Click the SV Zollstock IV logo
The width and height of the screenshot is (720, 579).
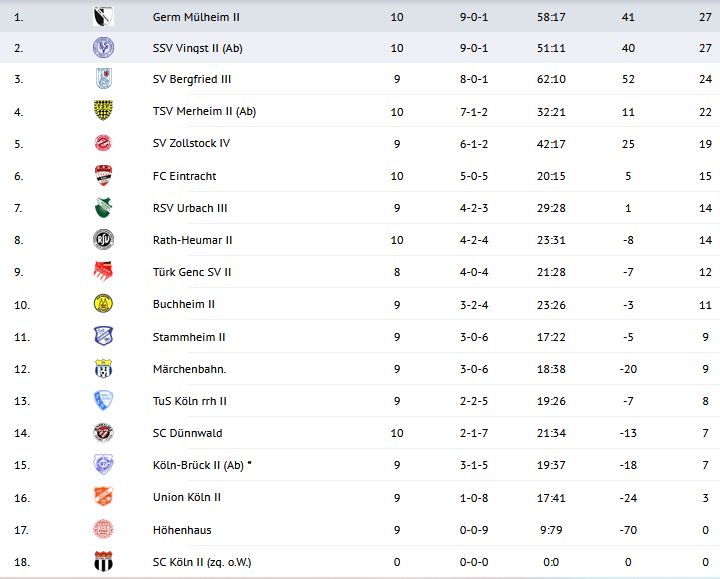pyautogui.click(x=103, y=143)
